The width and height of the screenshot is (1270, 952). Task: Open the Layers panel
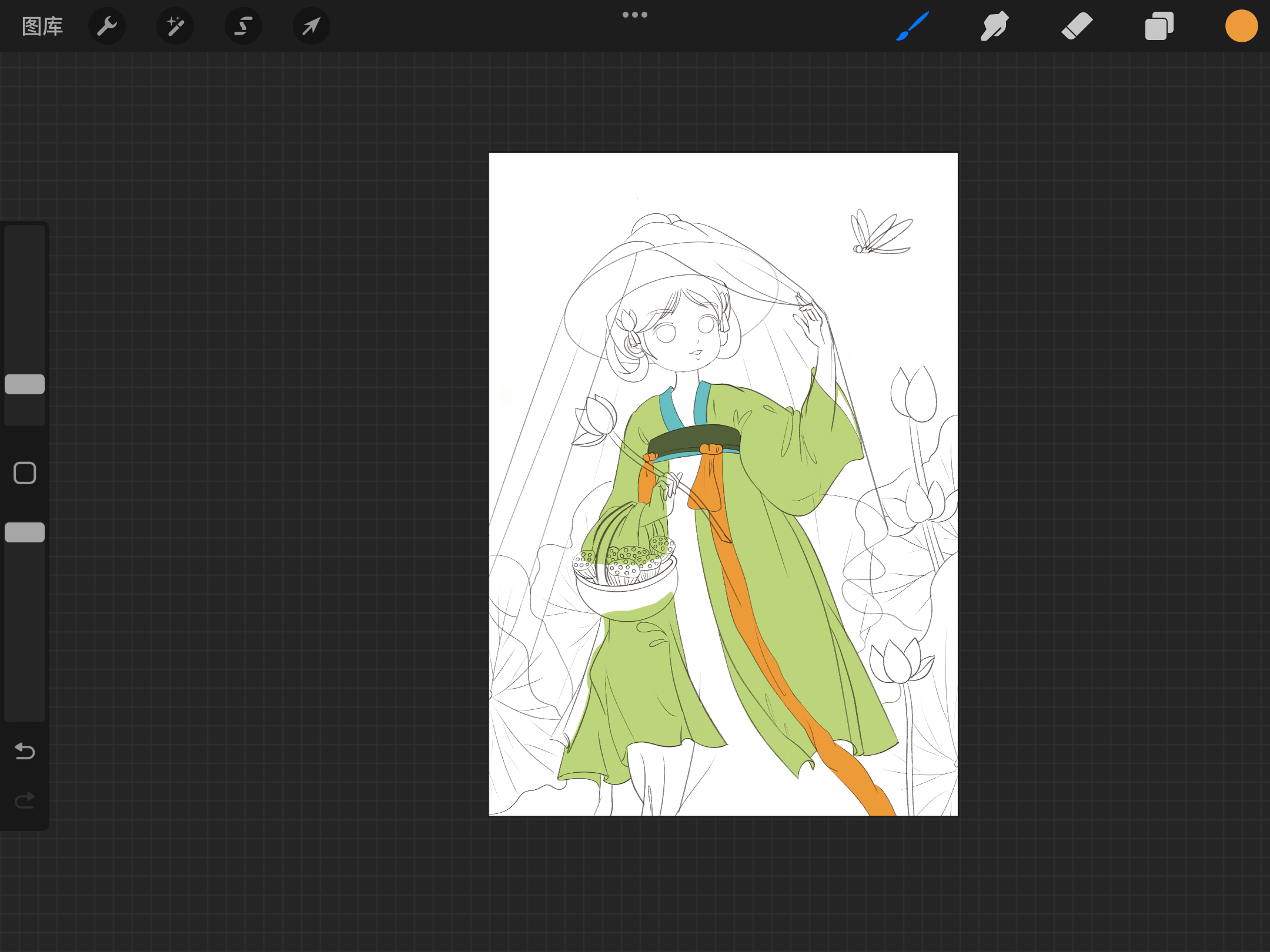pyautogui.click(x=1159, y=26)
